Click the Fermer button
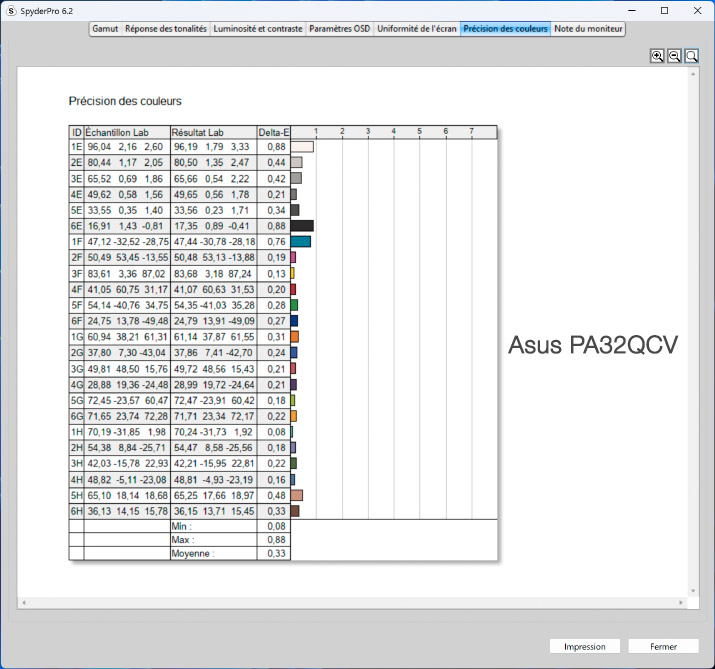The height and width of the screenshot is (669, 715). pos(663,646)
